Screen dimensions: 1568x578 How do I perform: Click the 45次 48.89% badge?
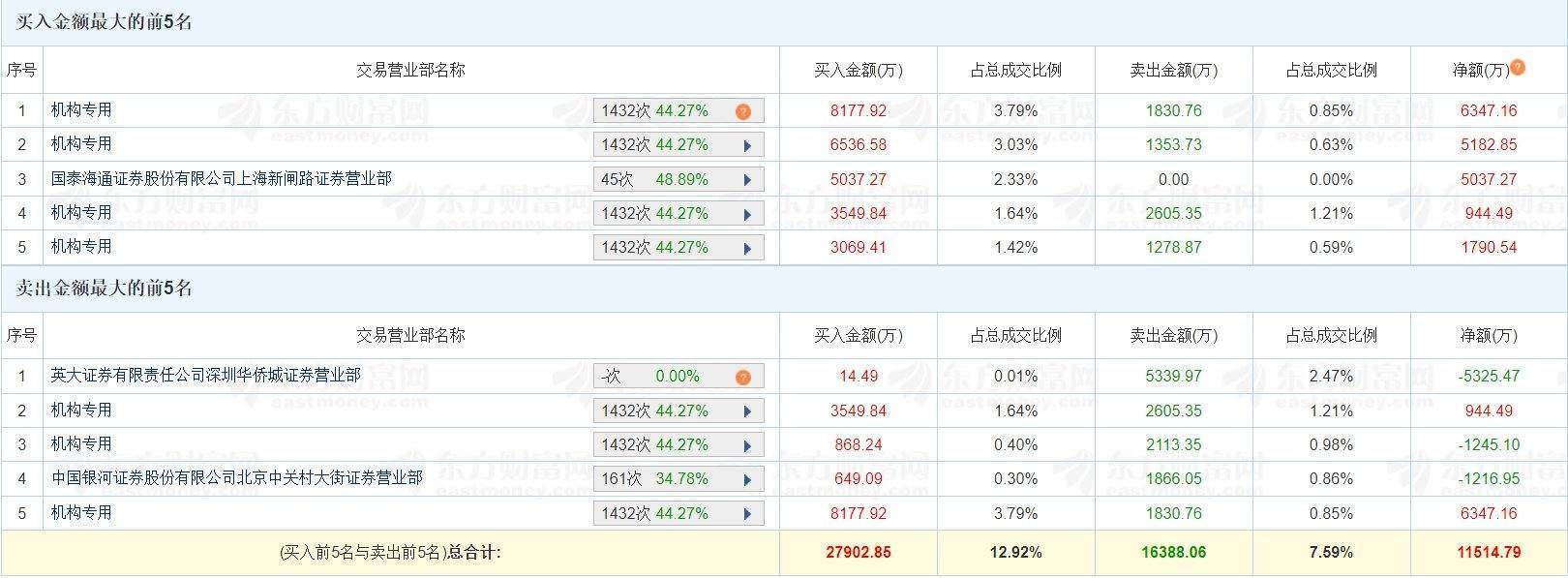(668, 178)
